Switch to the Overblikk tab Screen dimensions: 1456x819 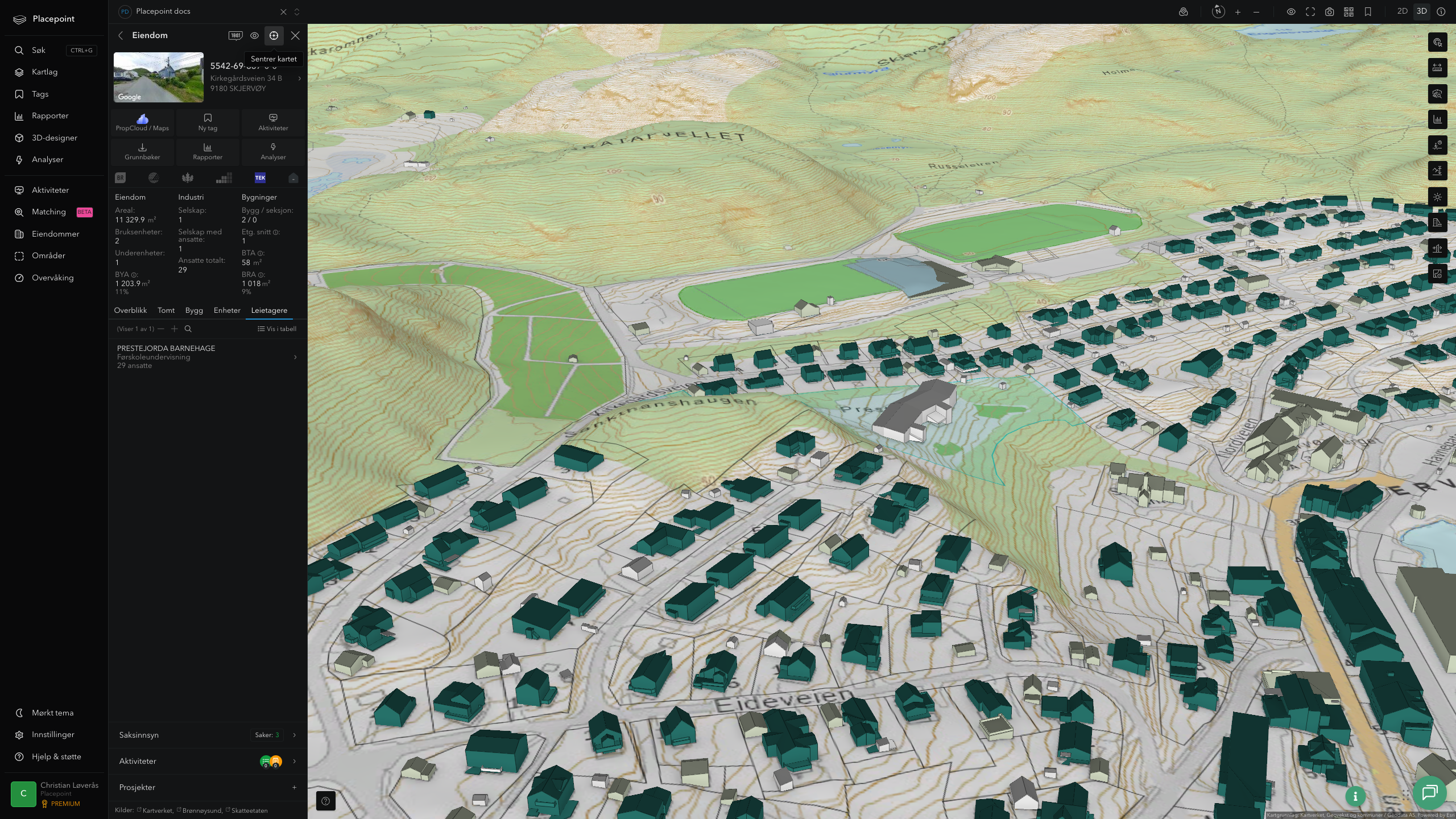[x=130, y=311]
